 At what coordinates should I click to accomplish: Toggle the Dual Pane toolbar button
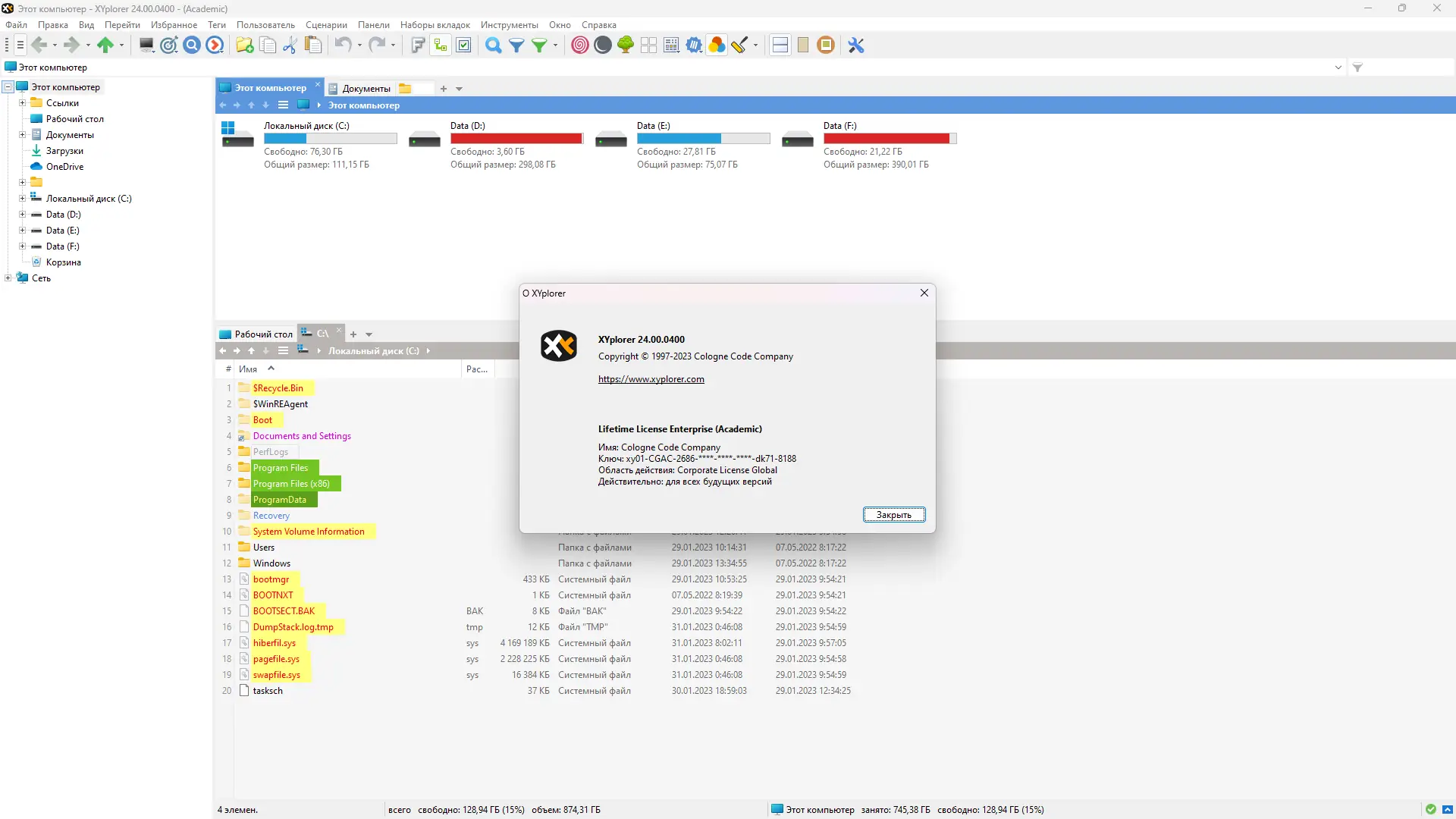point(780,45)
